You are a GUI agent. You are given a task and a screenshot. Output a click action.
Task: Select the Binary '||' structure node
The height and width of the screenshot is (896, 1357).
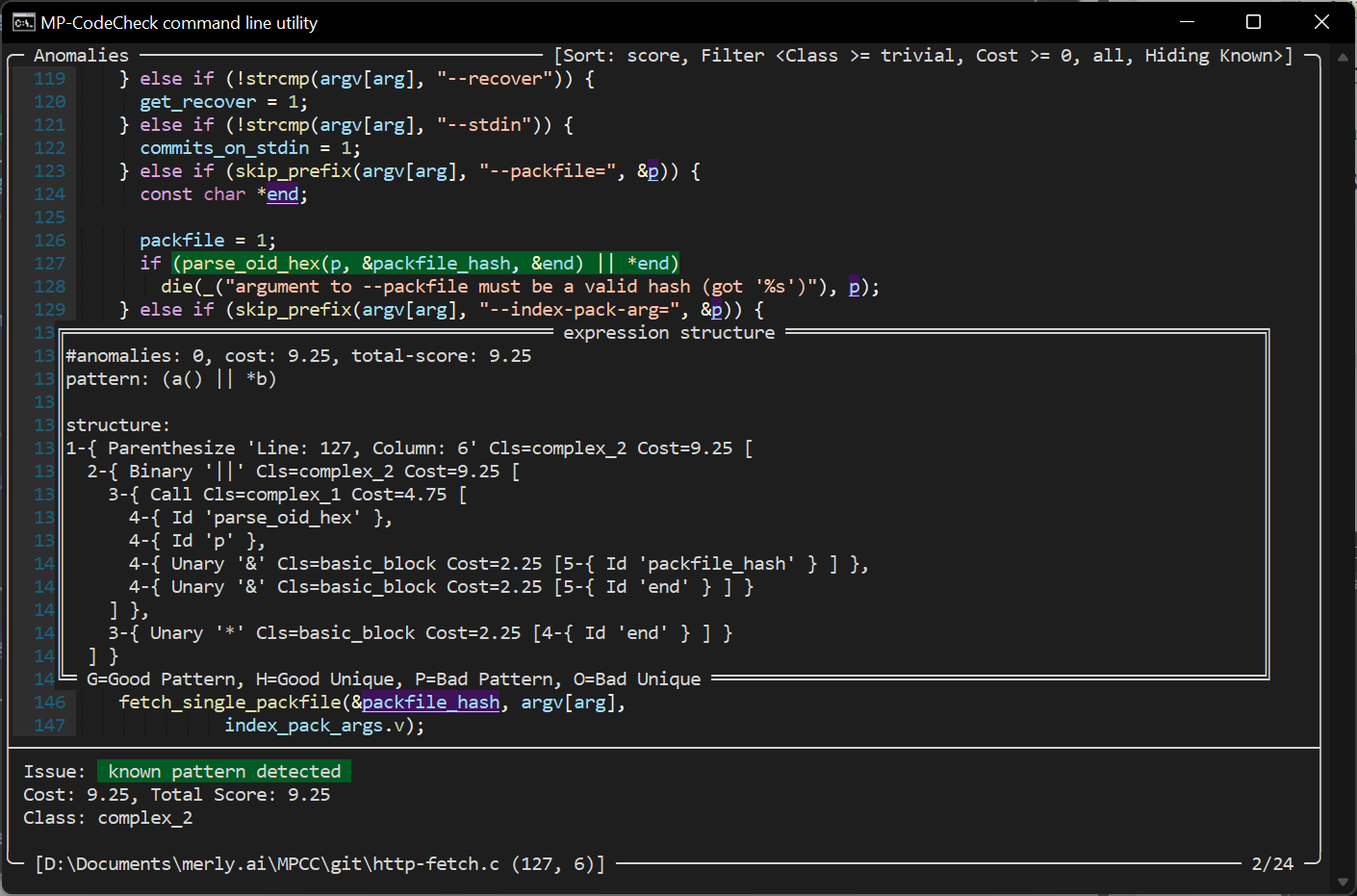(x=190, y=471)
